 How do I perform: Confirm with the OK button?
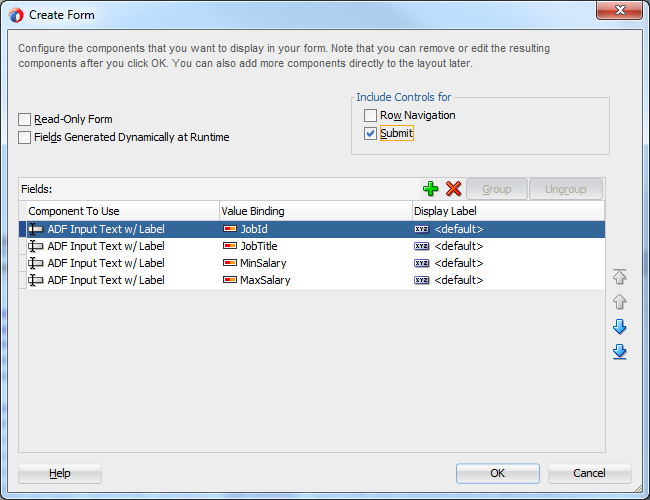497,473
